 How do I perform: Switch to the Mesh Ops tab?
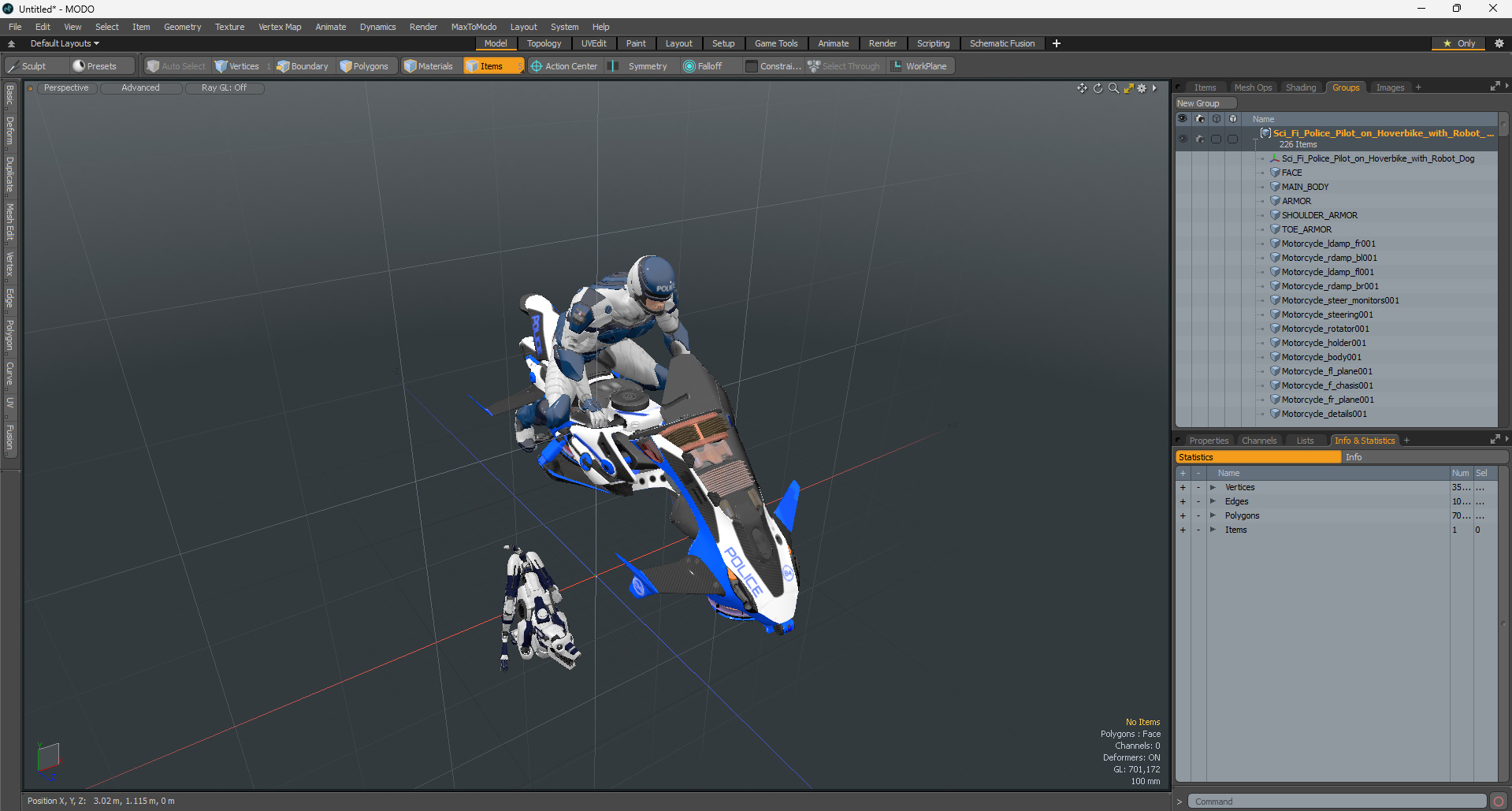pos(1253,87)
